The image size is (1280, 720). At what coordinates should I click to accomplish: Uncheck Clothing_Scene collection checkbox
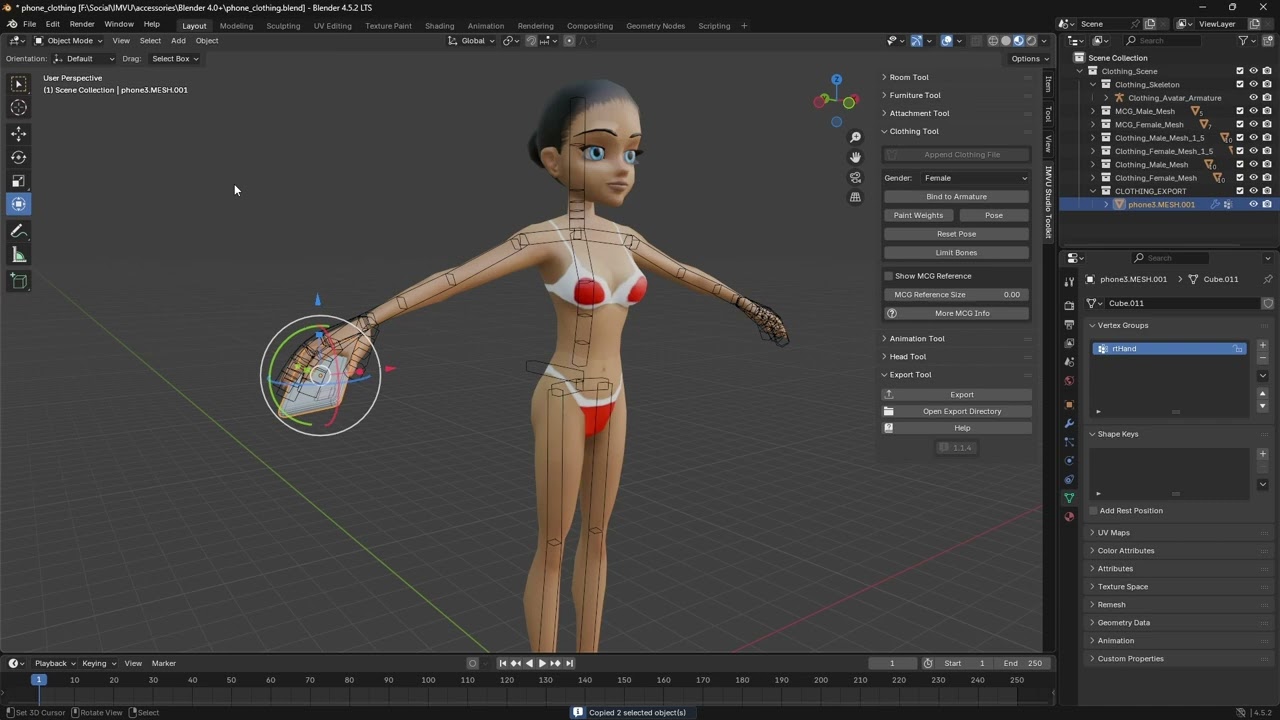[x=1240, y=71]
